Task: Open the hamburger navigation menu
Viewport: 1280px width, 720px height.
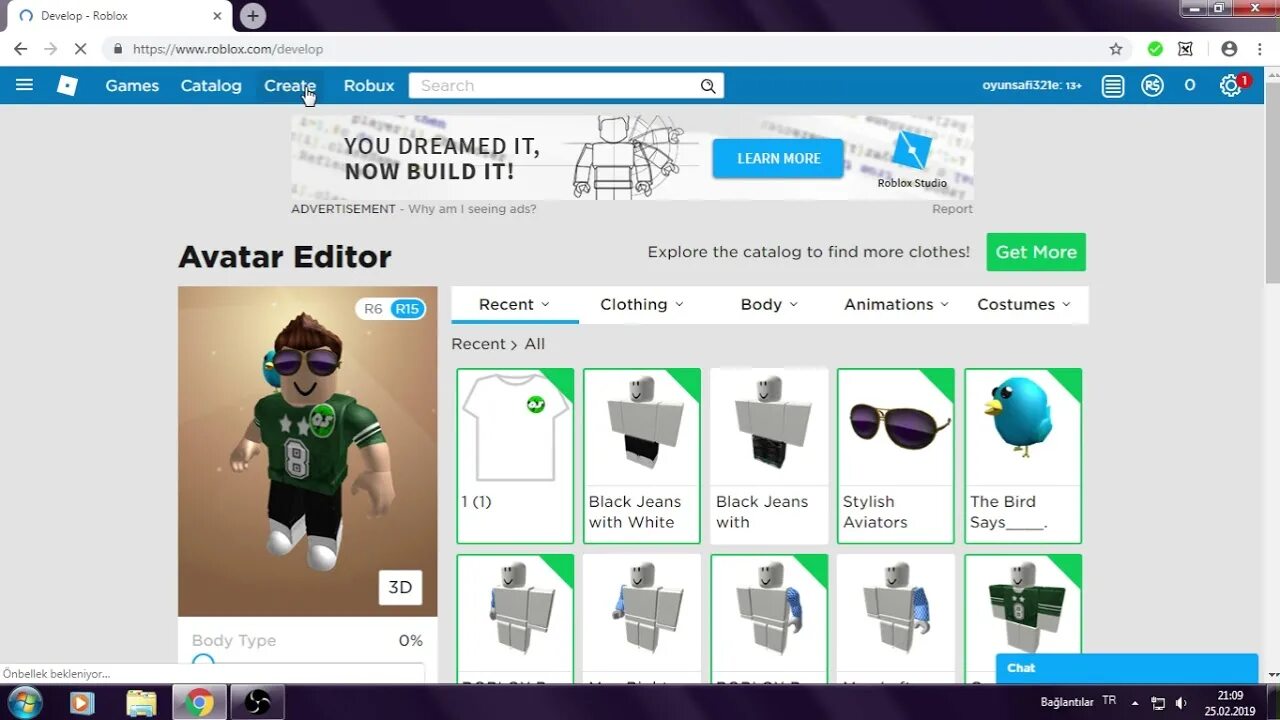Action: 24,85
